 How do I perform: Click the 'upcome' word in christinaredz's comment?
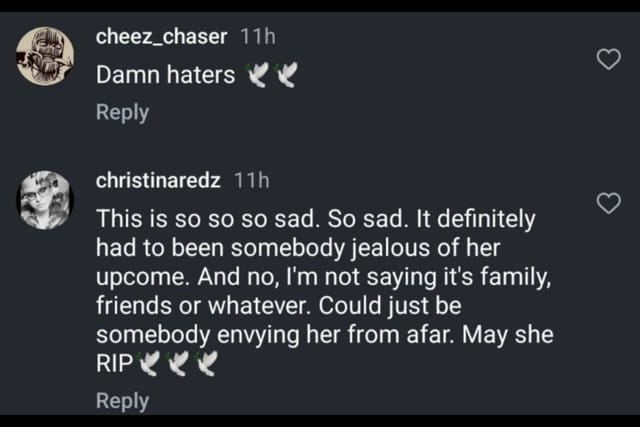pyautogui.click(x=135, y=276)
